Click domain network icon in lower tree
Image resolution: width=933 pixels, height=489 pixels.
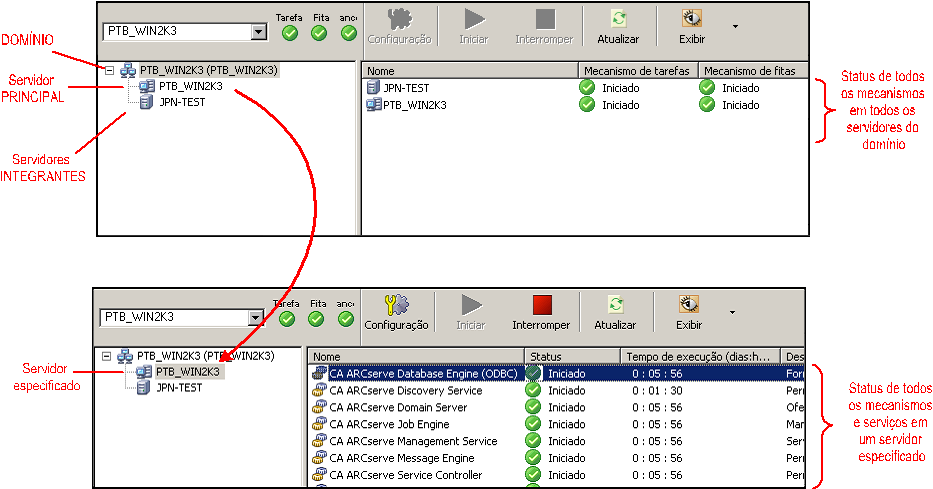tap(125, 356)
